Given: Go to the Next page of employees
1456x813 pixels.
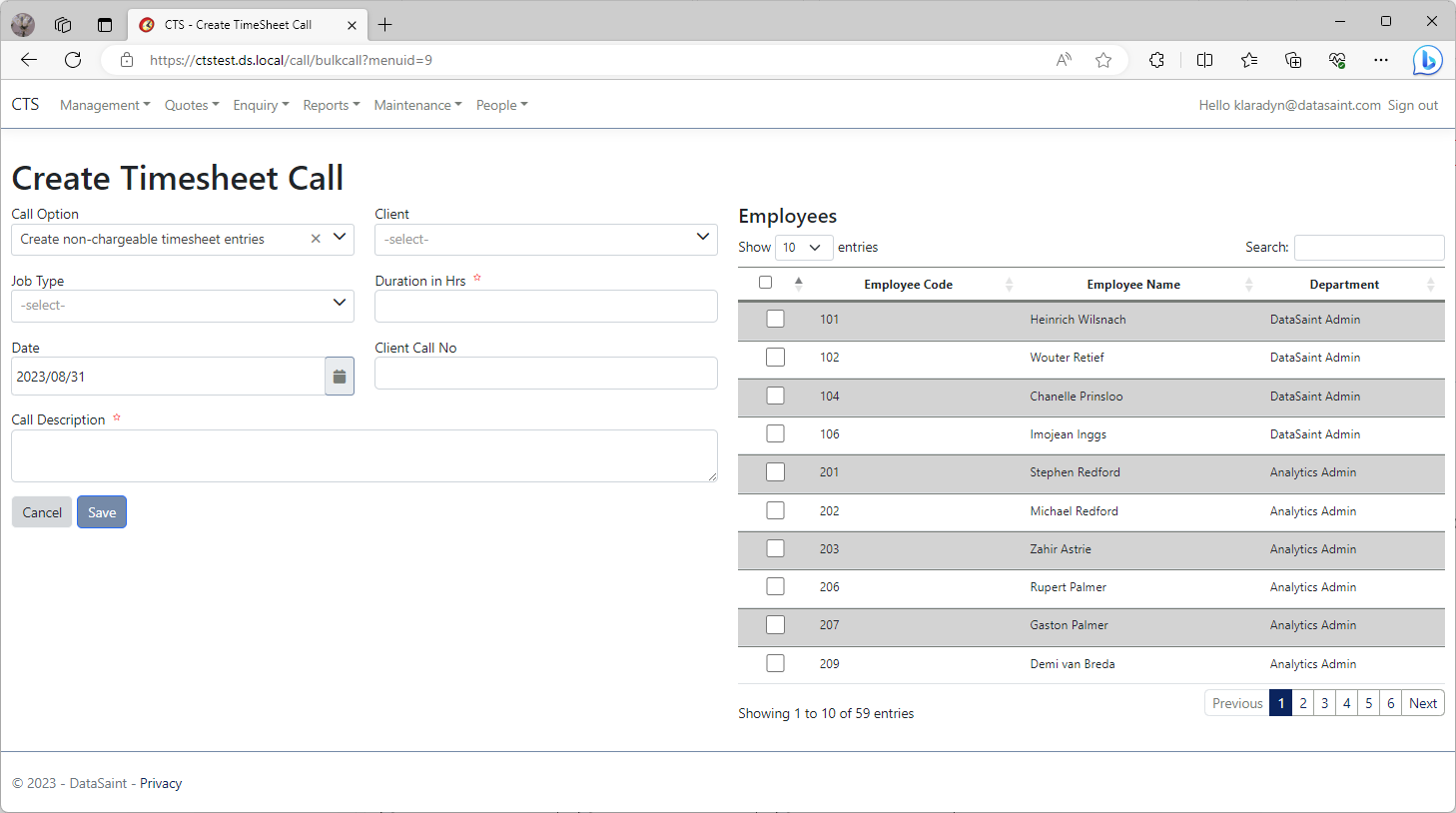Looking at the screenshot, I should 1423,703.
